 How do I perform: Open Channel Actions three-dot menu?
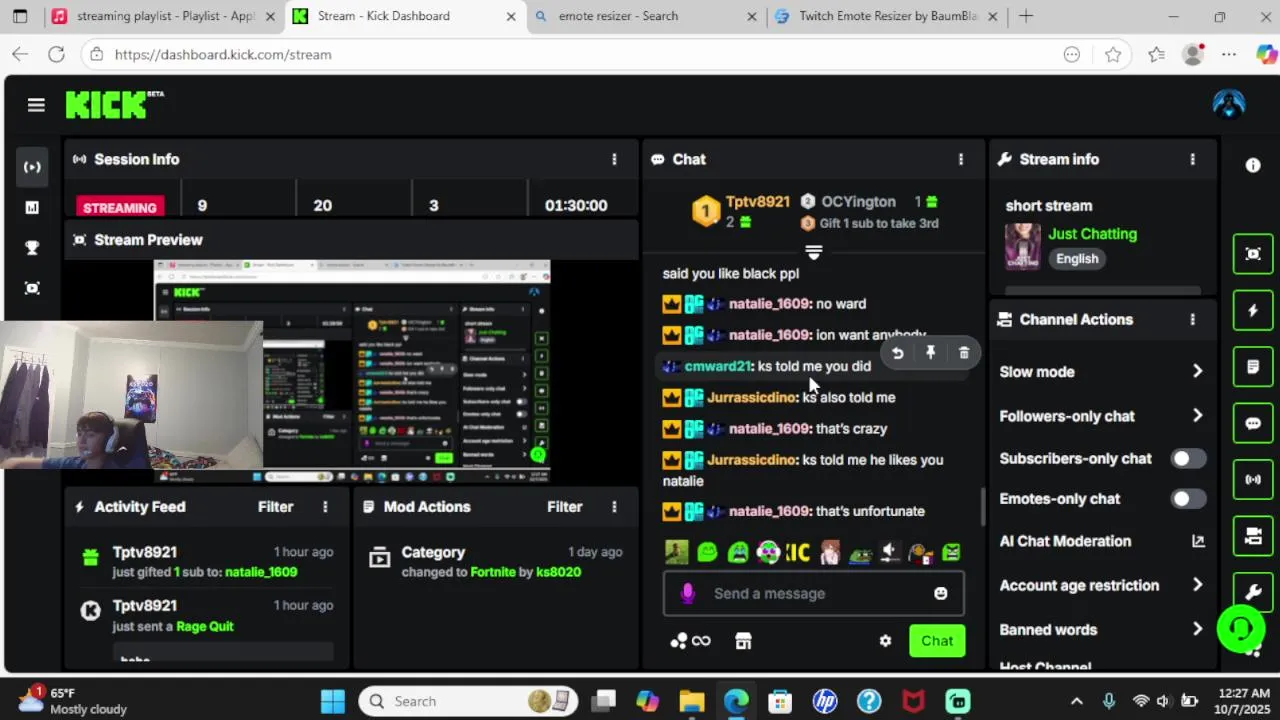[1192, 319]
